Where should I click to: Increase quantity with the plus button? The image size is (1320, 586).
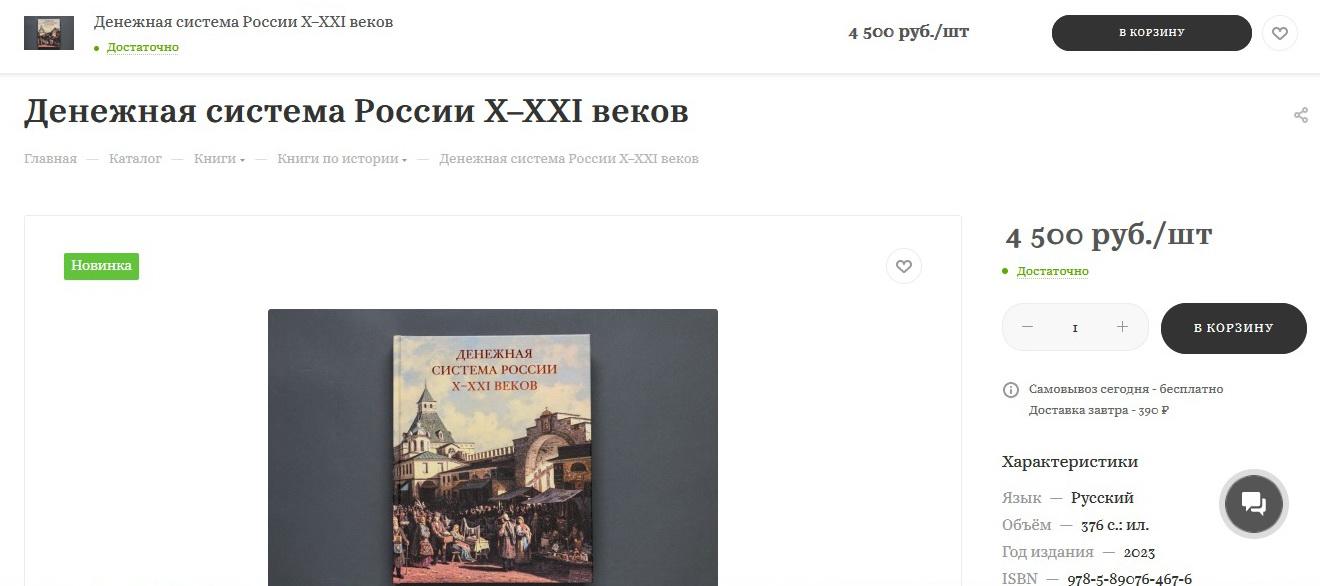pyautogui.click(x=1122, y=327)
